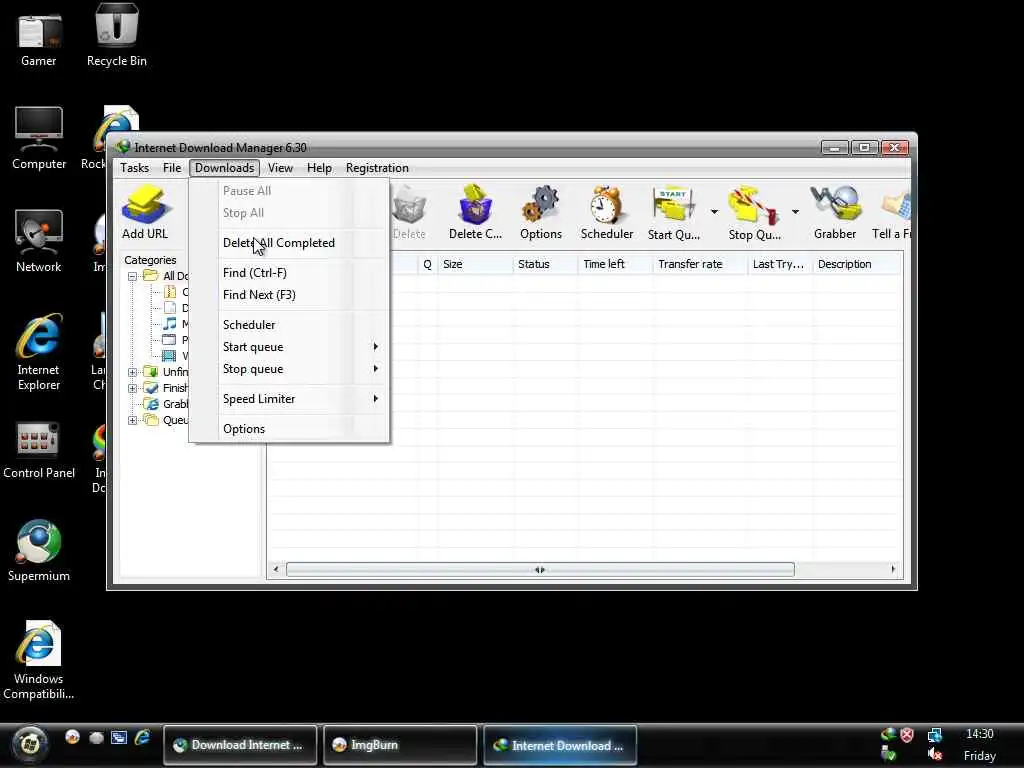The height and width of the screenshot is (768, 1024).
Task: Open the Start Queue dropdown arrow
Action: tap(714, 212)
